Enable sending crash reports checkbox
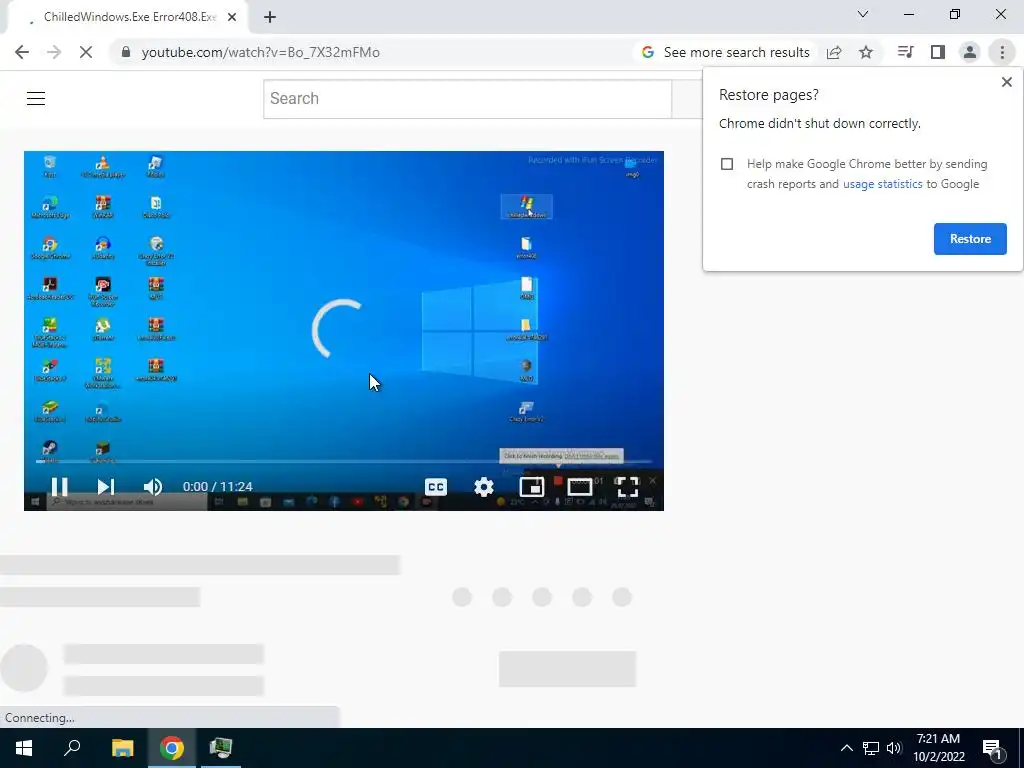 pyautogui.click(x=727, y=164)
